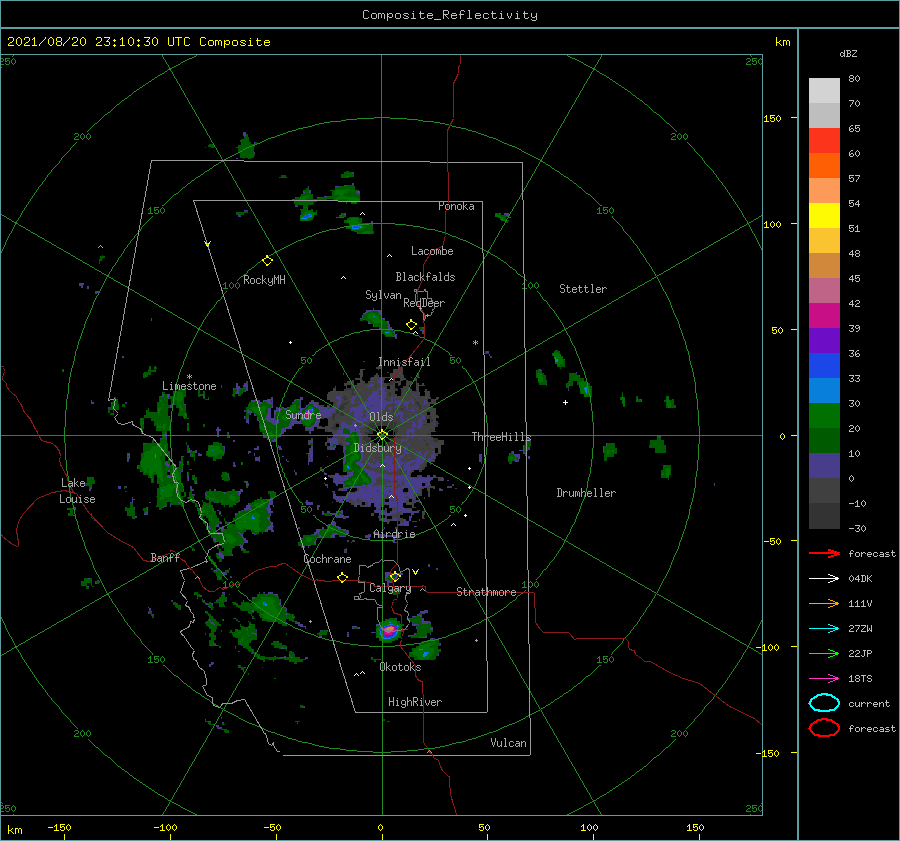Select the magenta 18TS arrow icon

coord(824,679)
